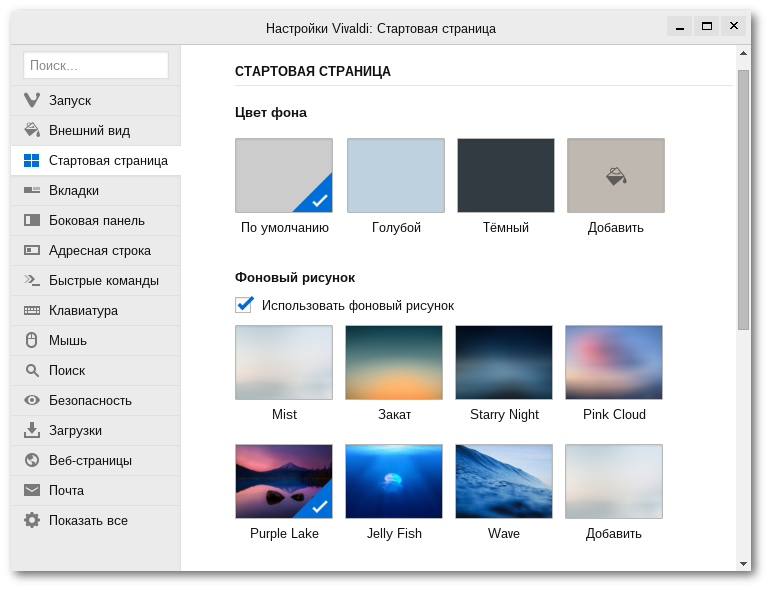
Task: Click the envelope icon beside Почта
Action: pos(32,490)
